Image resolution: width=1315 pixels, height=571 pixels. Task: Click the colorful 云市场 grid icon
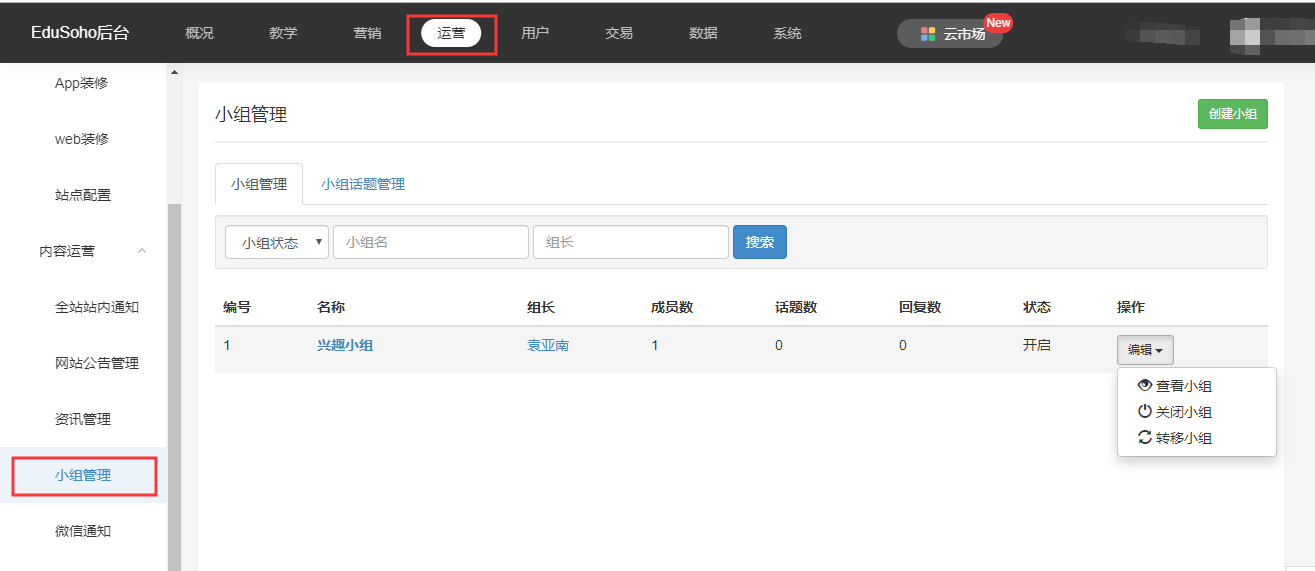pos(928,33)
